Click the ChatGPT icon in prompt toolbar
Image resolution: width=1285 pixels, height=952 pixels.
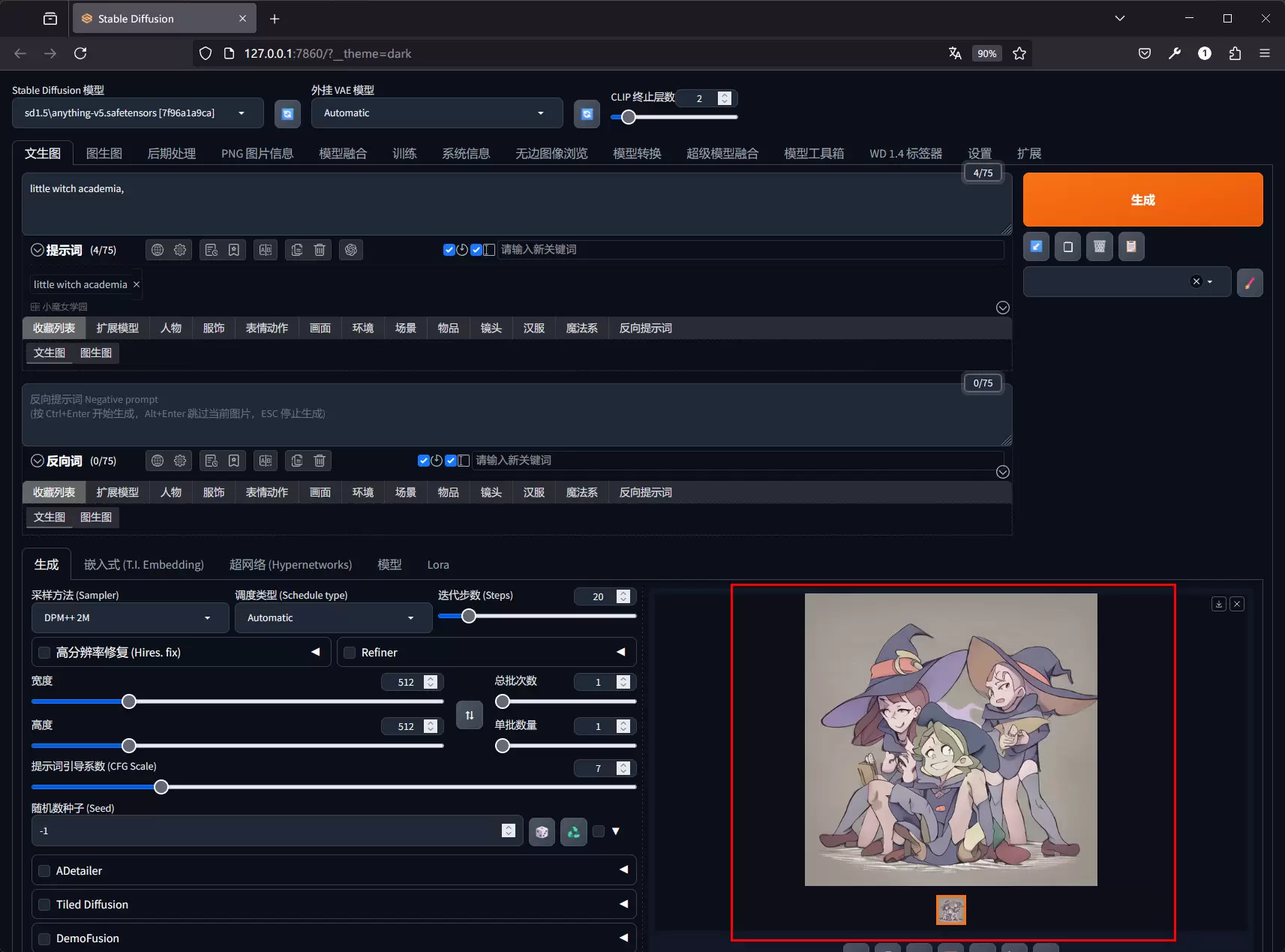(x=351, y=250)
